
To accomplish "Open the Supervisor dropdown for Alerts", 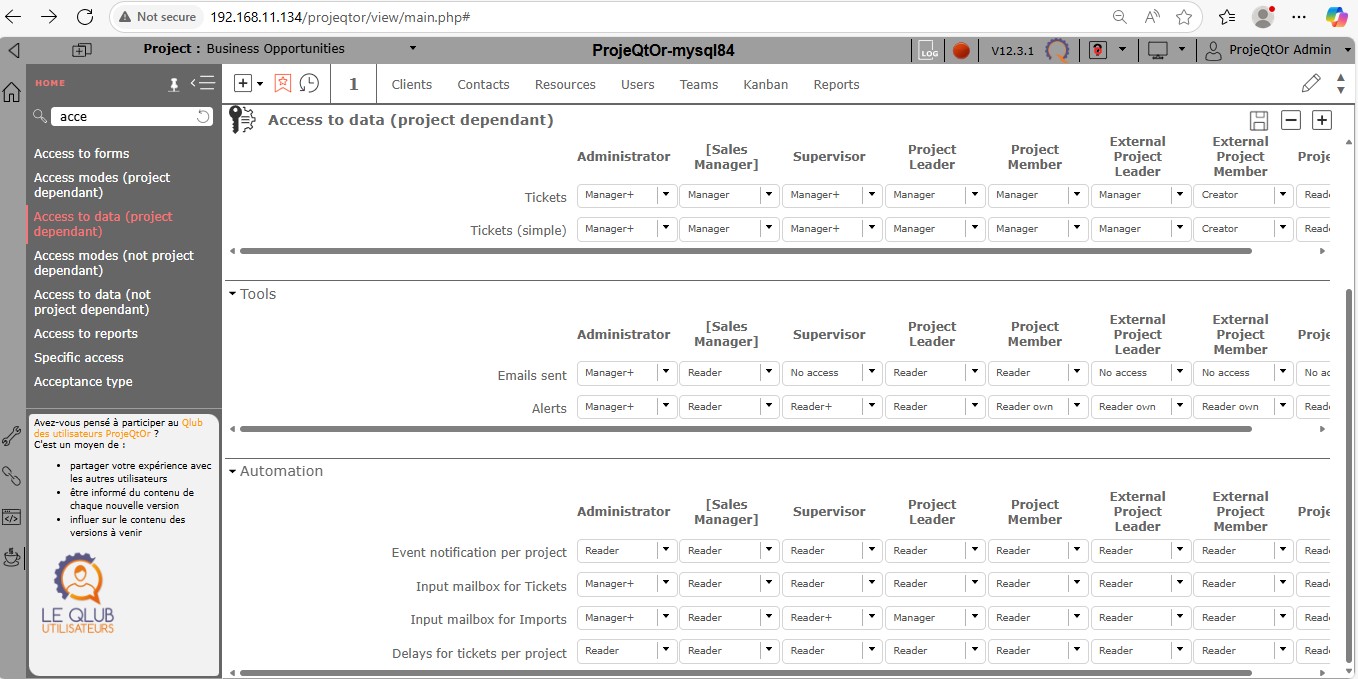I will pyautogui.click(x=871, y=407).
